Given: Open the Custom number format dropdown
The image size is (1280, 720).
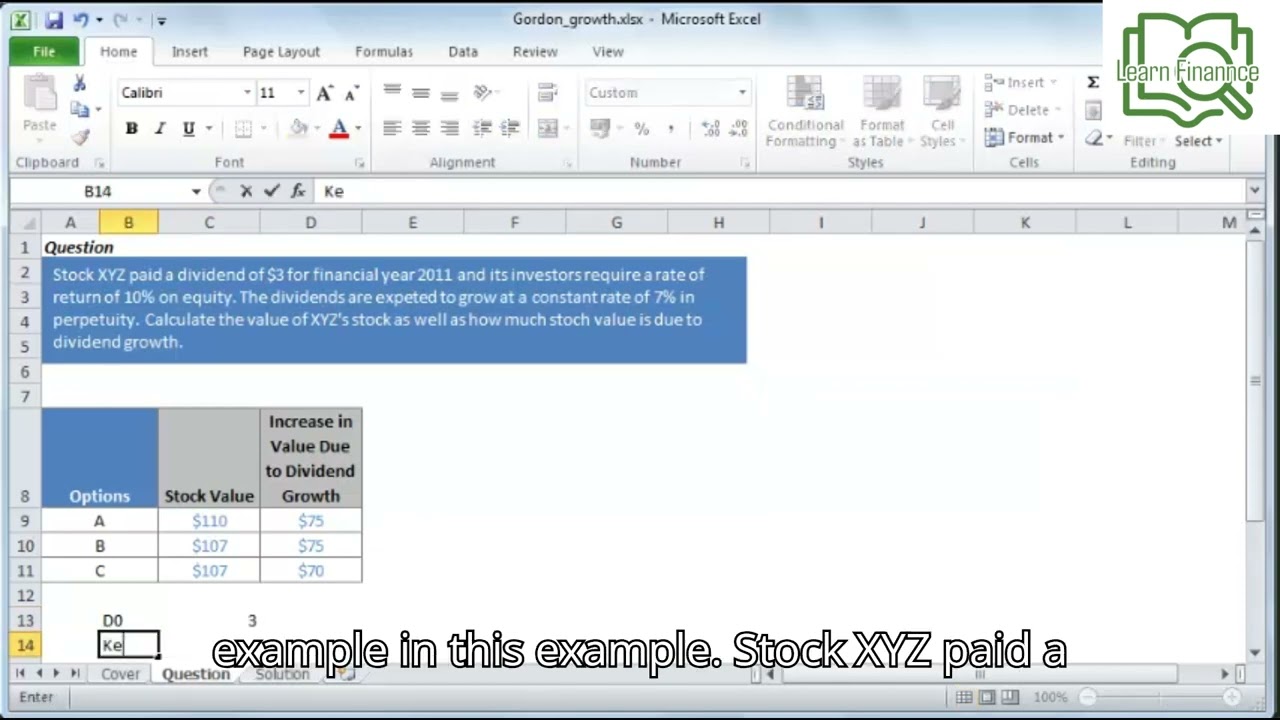Looking at the screenshot, I should tap(742, 93).
